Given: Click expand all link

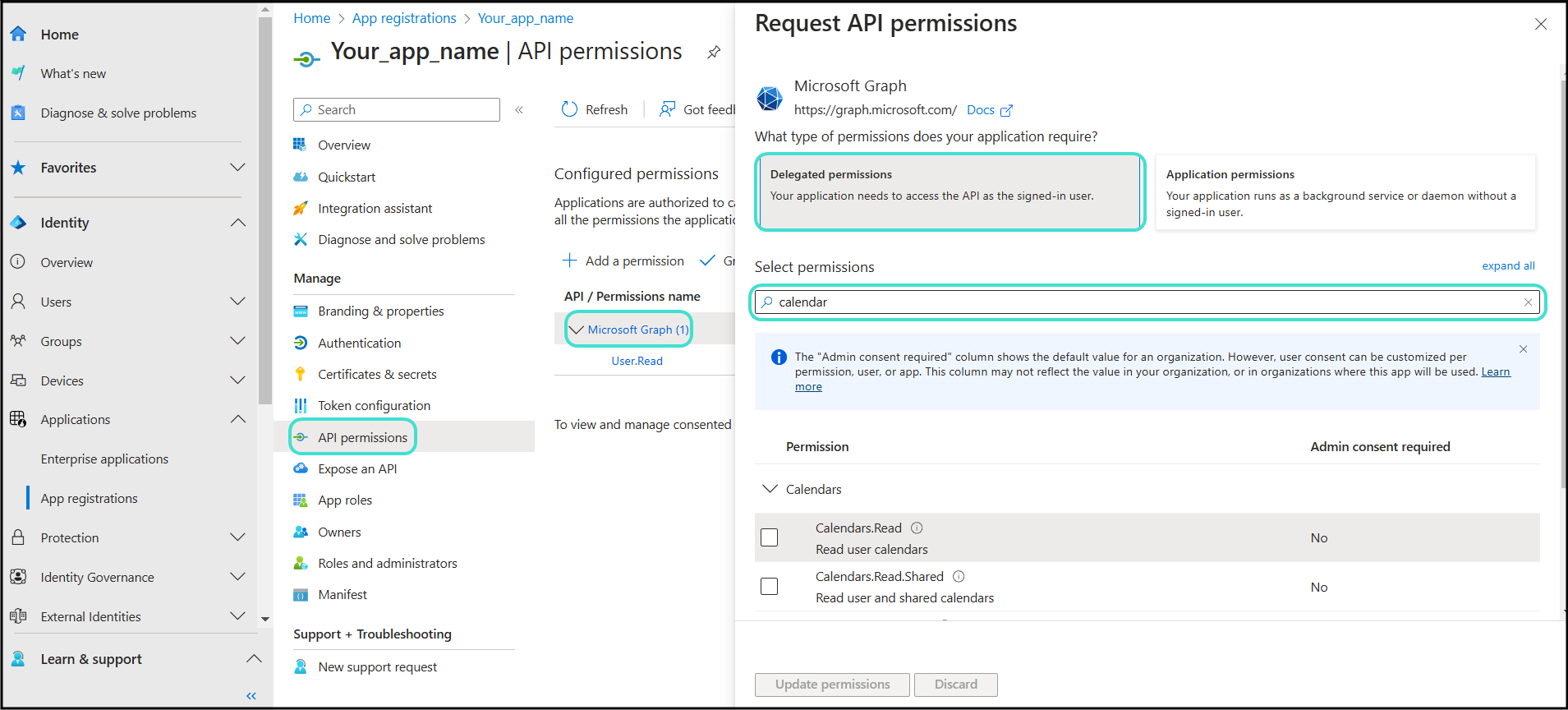Looking at the screenshot, I should tap(1508, 265).
